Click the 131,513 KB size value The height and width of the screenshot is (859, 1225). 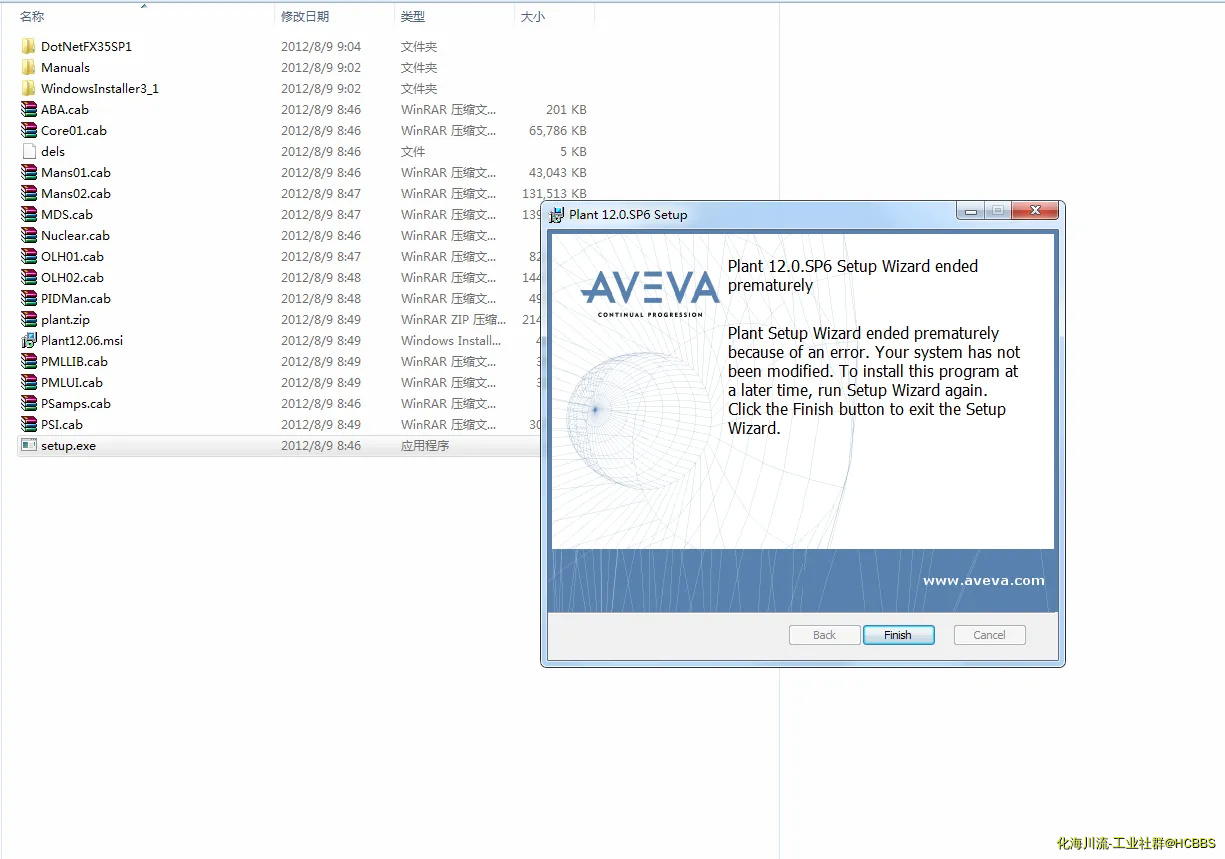(555, 193)
